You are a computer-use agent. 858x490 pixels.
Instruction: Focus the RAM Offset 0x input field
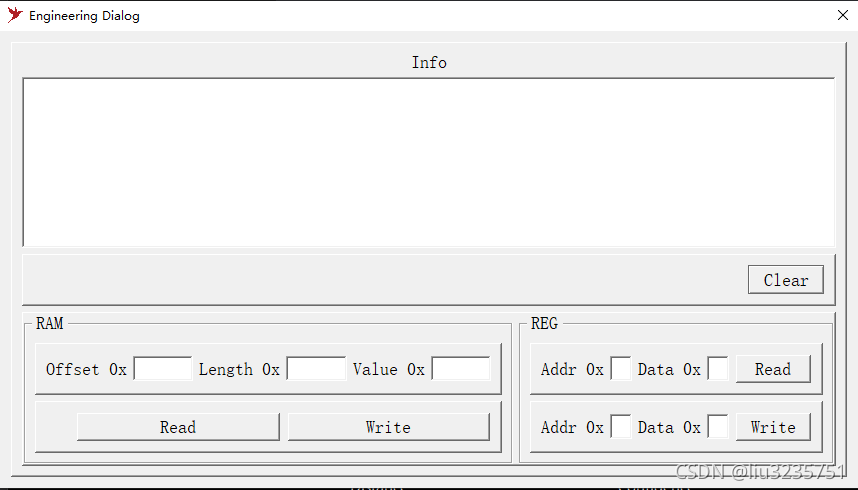[x=163, y=368]
